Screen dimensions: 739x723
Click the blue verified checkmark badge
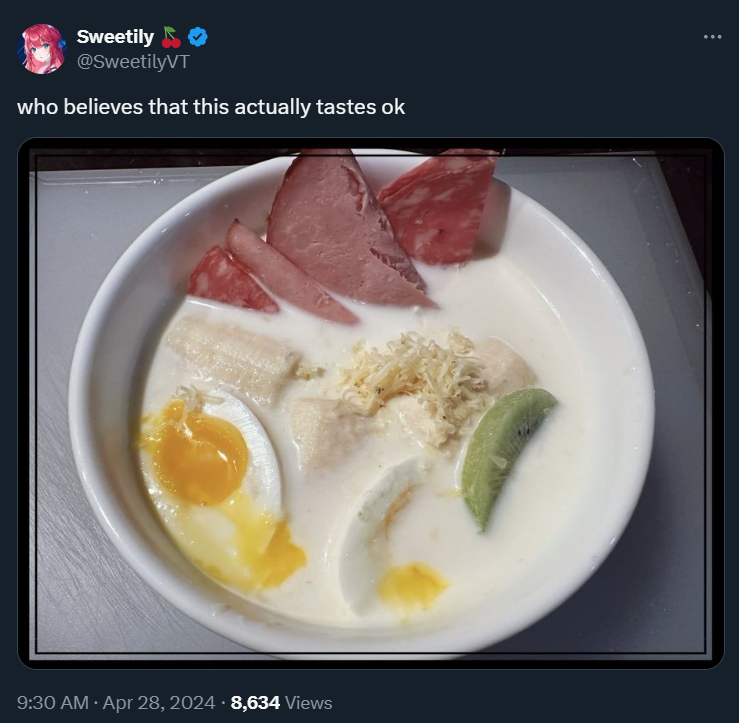(197, 37)
